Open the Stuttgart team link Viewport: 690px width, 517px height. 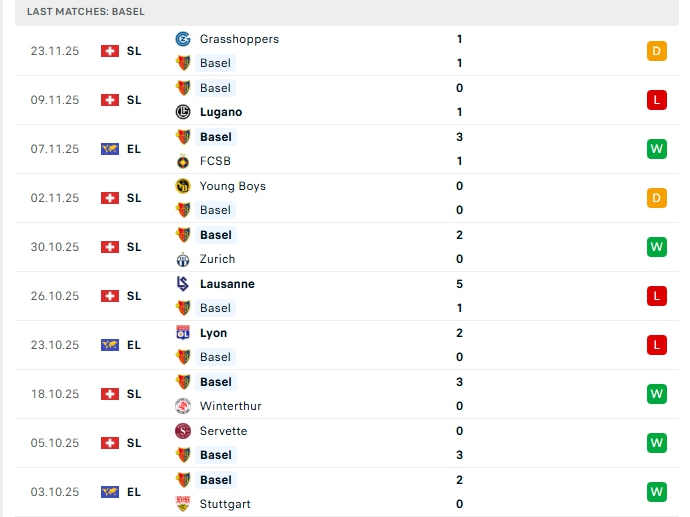(x=225, y=504)
